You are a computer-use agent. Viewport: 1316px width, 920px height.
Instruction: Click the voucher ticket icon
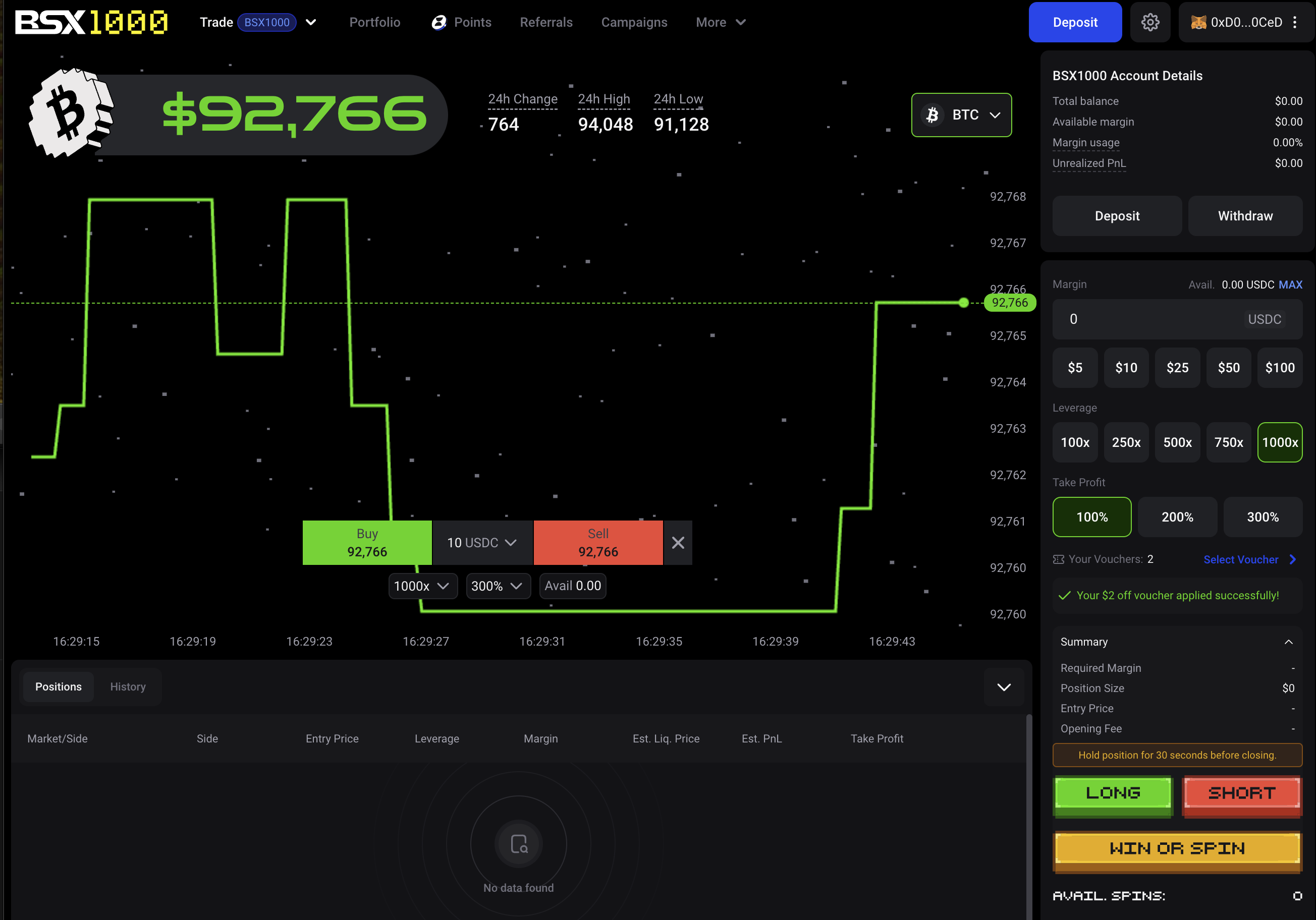pyautogui.click(x=1058, y=559)
